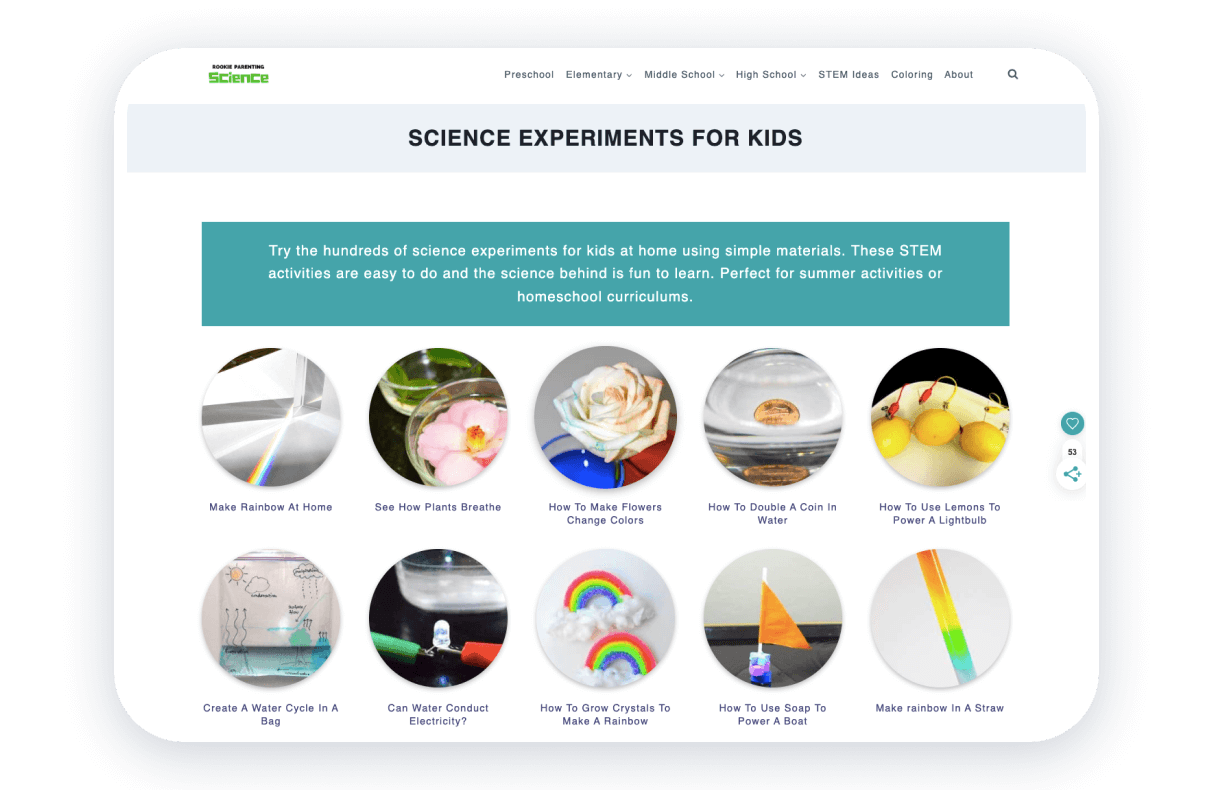
Task: Open the About page
Action: 958,74
